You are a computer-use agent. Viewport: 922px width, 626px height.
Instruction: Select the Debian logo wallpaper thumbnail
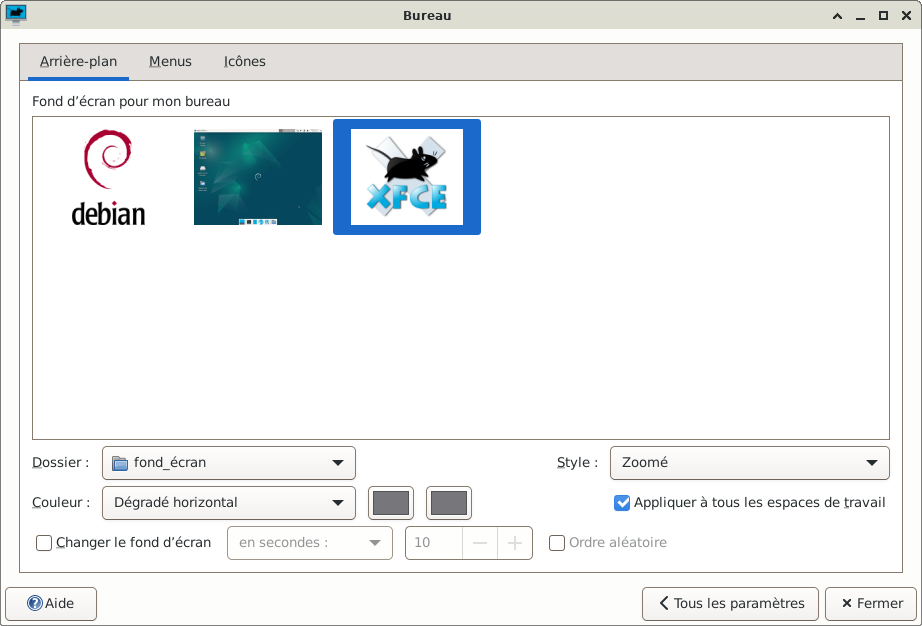point(109,178)
